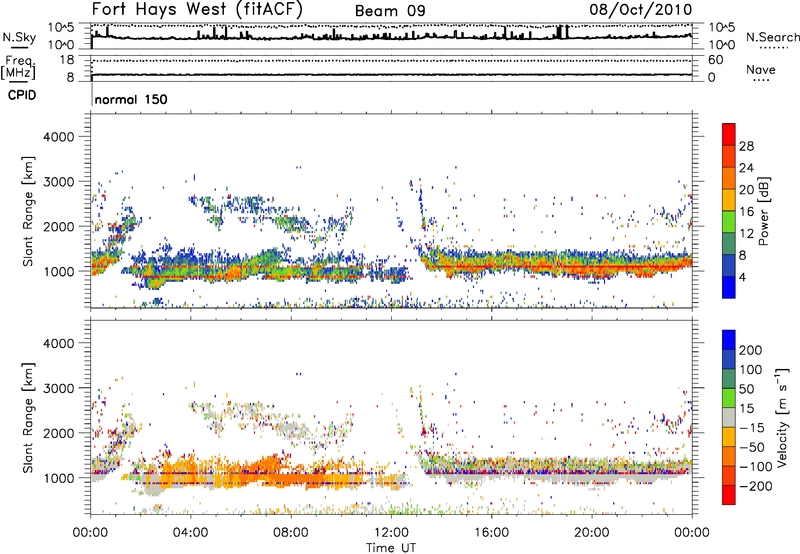Viewport: 800px width, 554px height.
Task: Click the '60' Nave axis tick
Action: click(715, 60)
